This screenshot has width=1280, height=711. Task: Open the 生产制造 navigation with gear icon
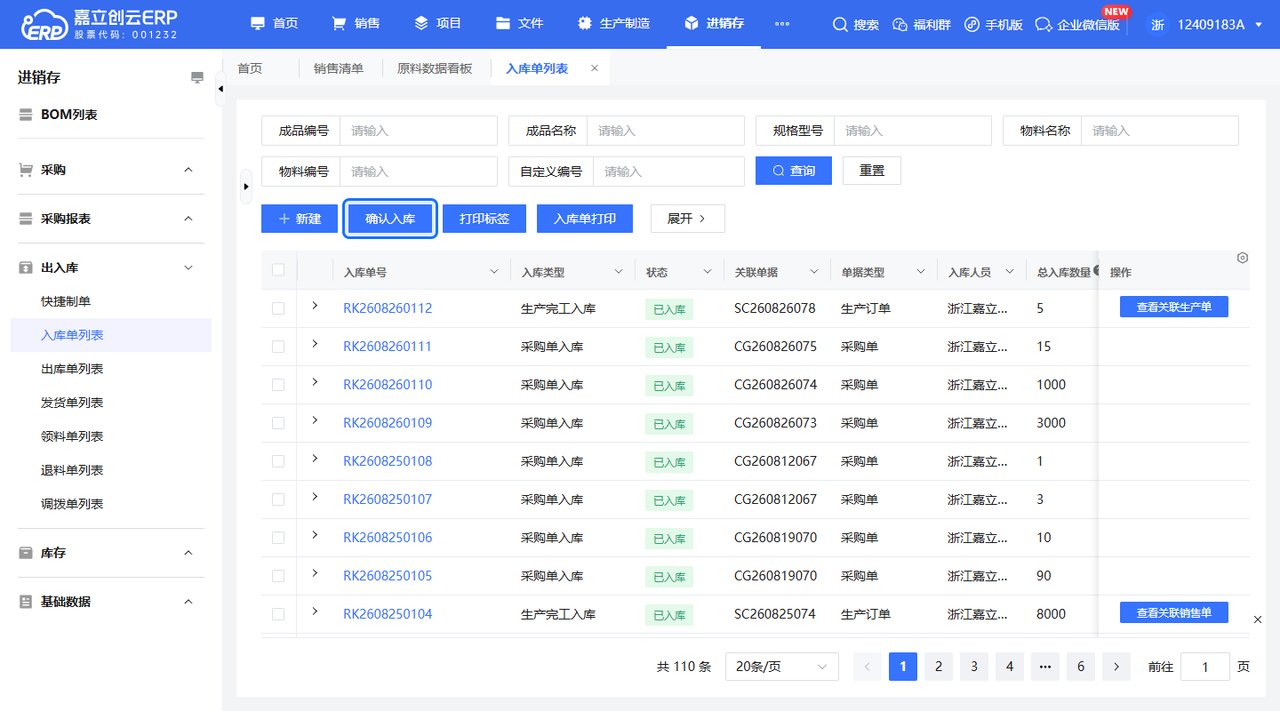coord(613,24)
